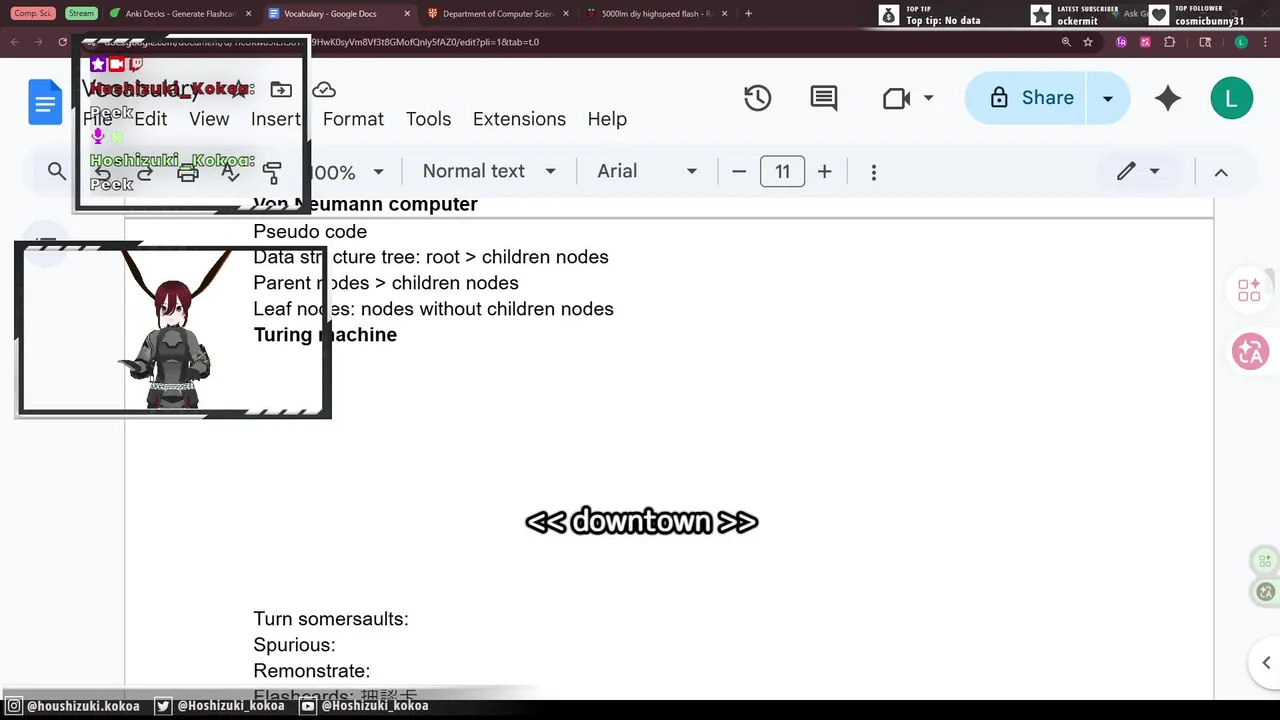The image size is (1280, 720).
Task: Click the move to folder icon
Action: click(281, 90)
